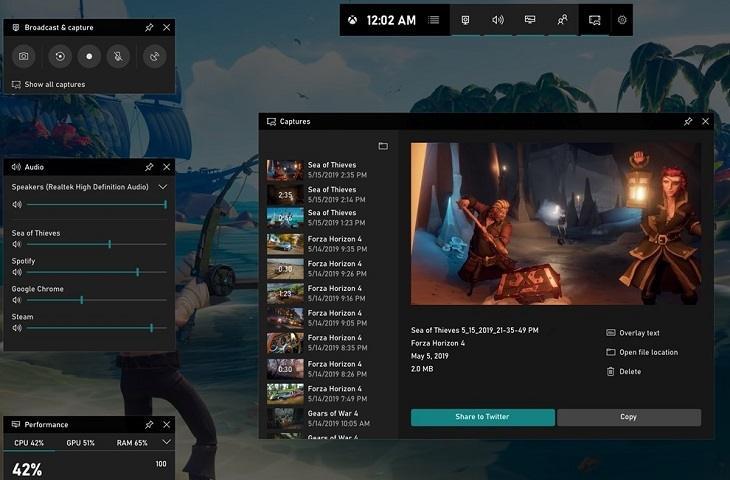
Task: Toggle Broadcast & capture widget in top bar
Action: point(465,20)
